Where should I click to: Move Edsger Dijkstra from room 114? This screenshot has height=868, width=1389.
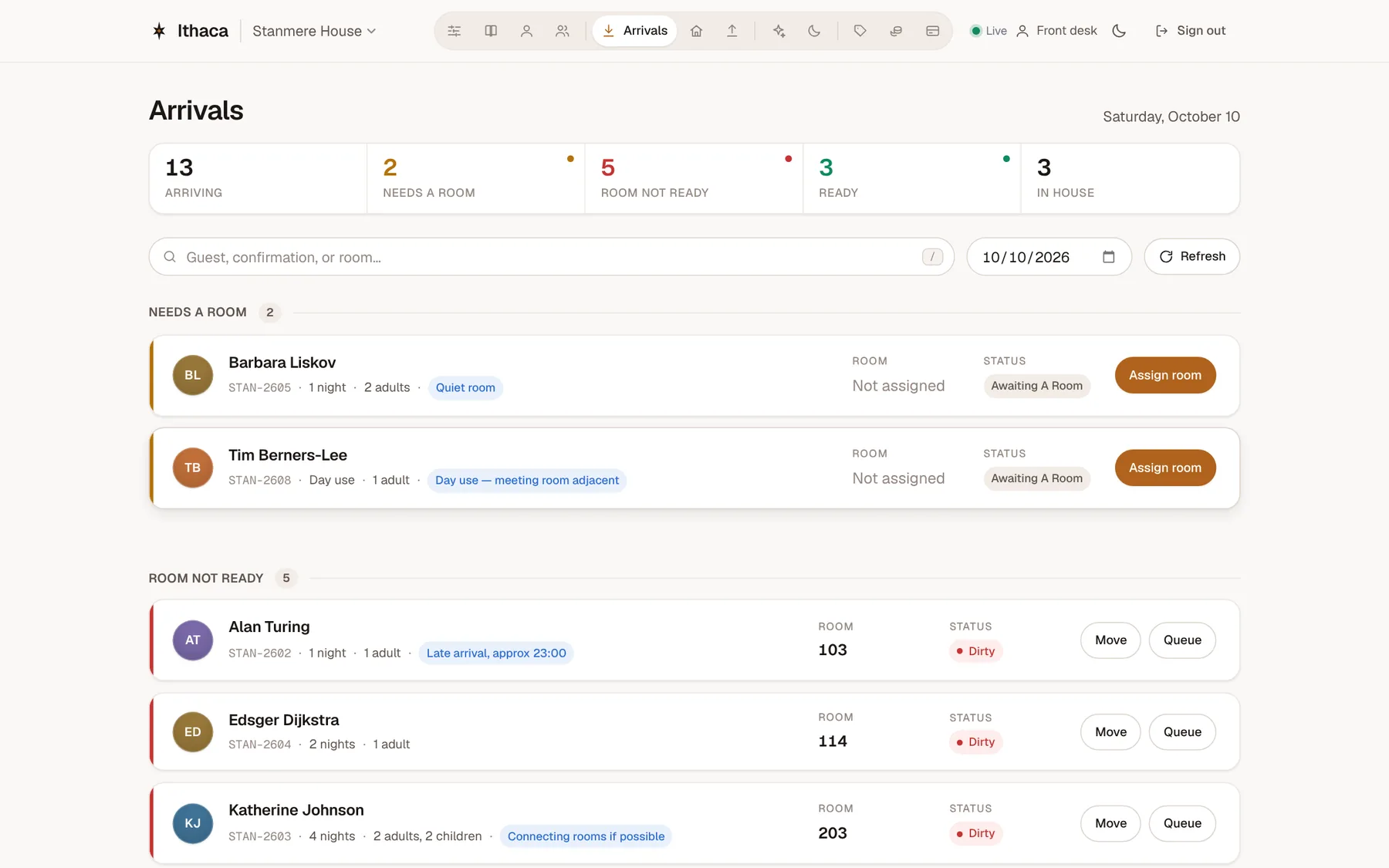pos(1110,732)
